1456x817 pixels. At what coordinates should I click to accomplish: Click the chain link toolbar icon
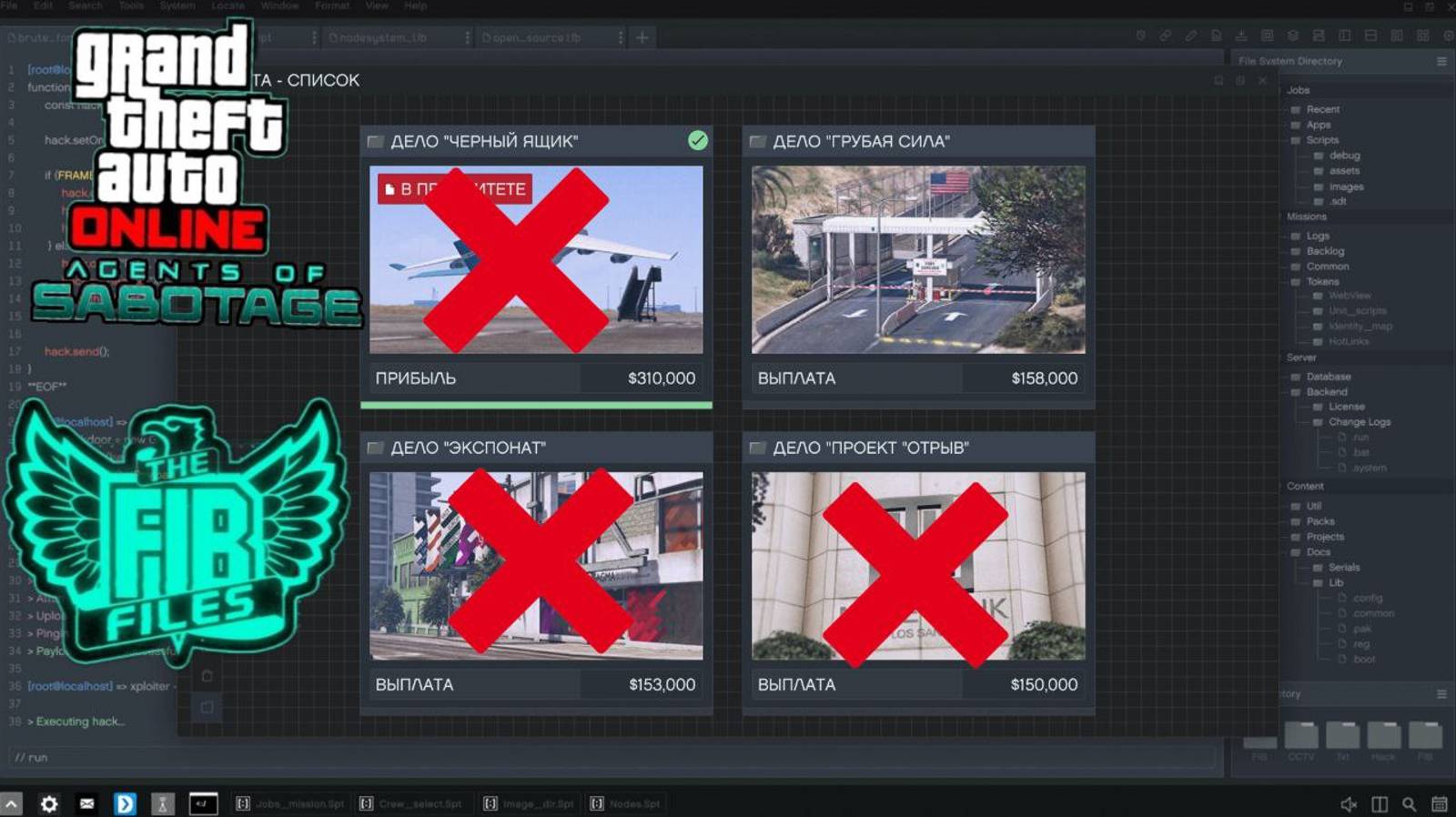(x=1166, y=36)
